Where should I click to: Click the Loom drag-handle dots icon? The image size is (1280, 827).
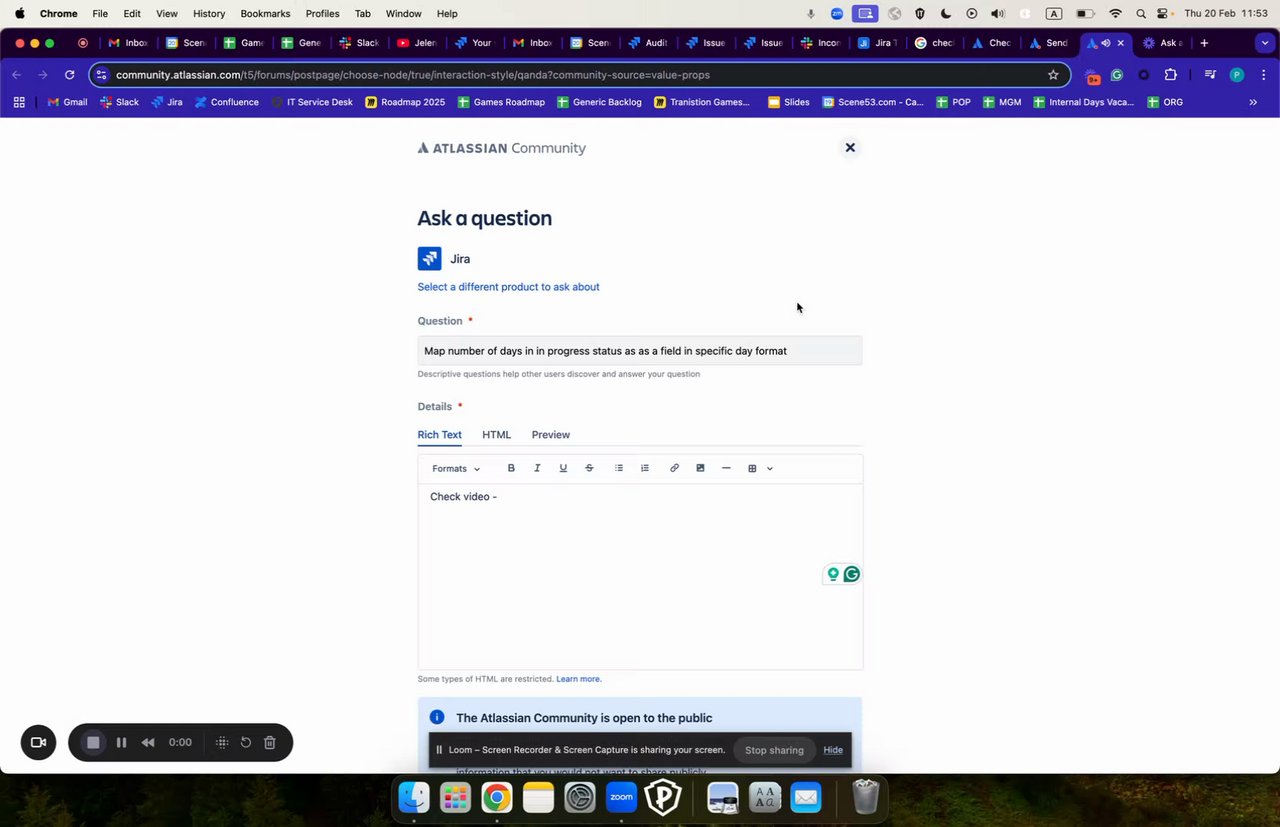click(x=222, y=743)
